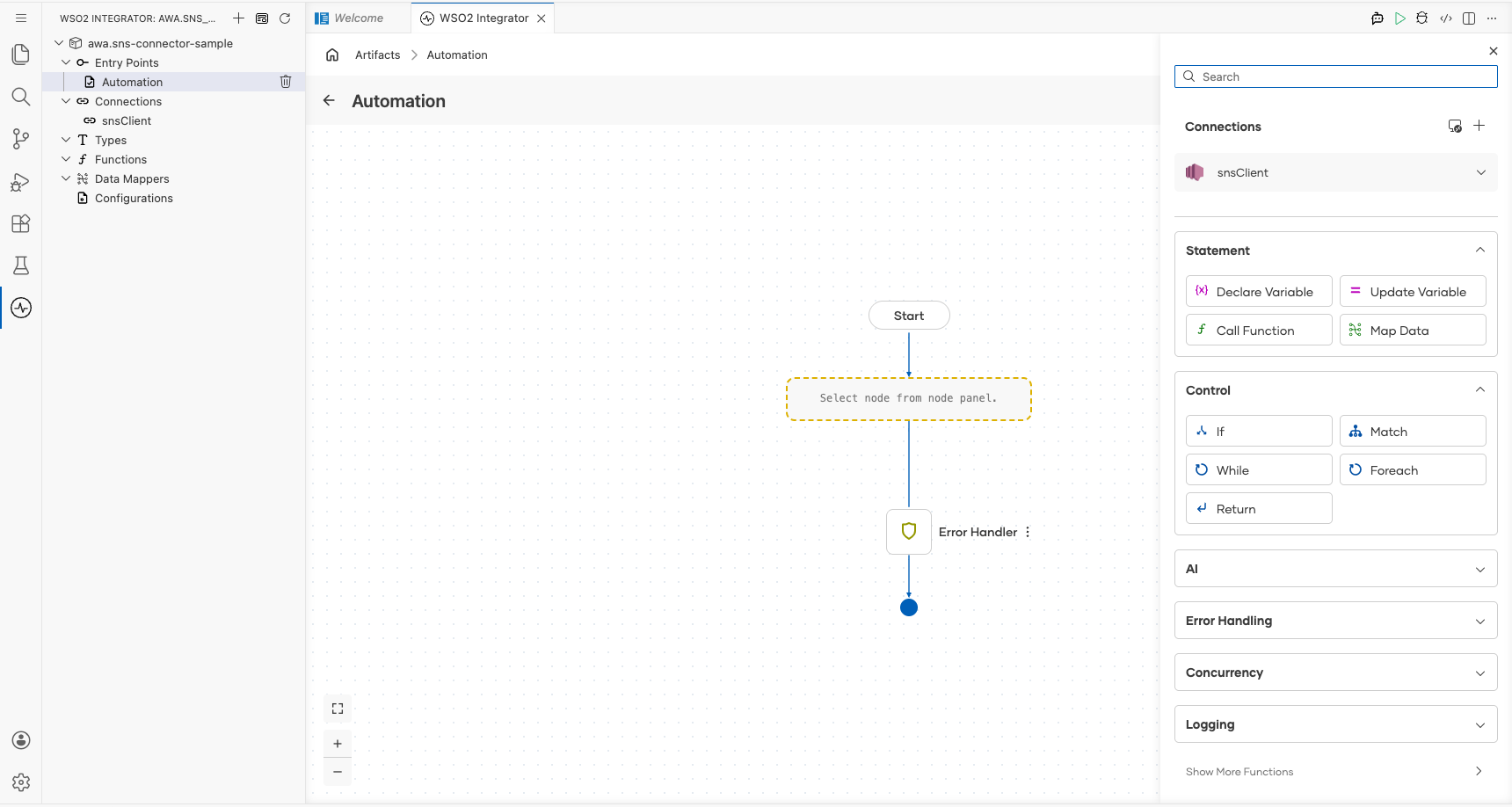Zoom out on the diagram canvas
The image size is (1512, 807).
338,772
